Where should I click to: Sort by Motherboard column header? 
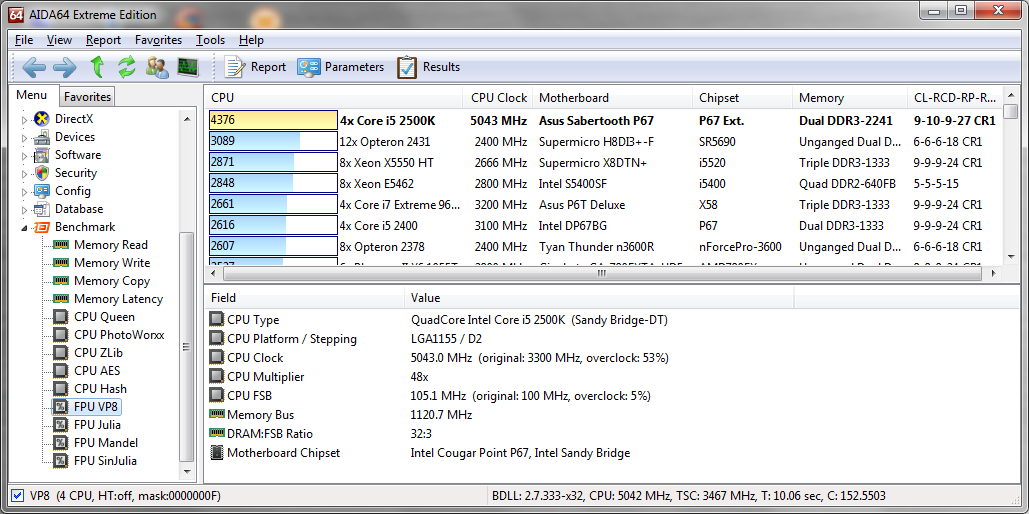pyautogui.click(x=613, y=98)
